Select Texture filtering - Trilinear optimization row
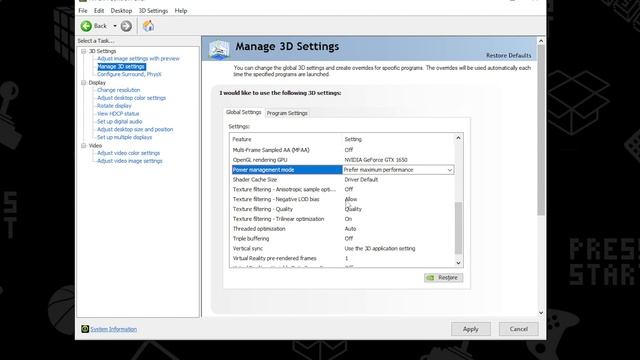 click(343, 219)
